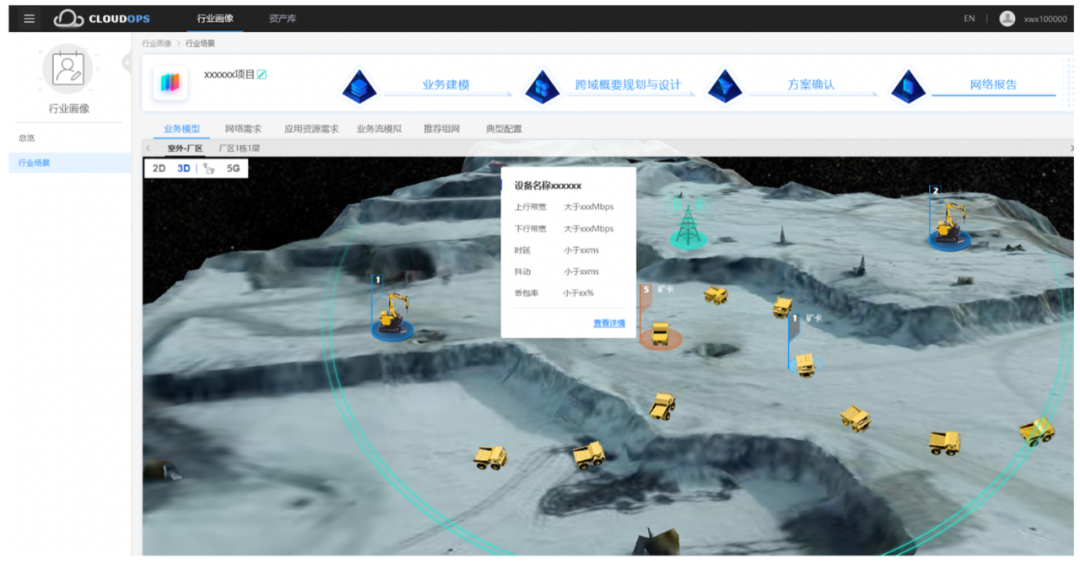Switch to the 网络需求 tab
The width and height of the screenshot is (1080, 564).
coord(243,129)
